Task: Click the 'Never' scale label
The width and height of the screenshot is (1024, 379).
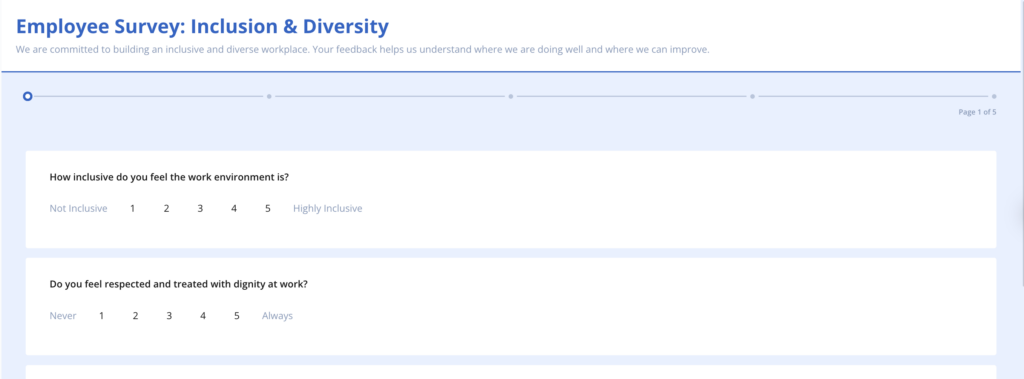Action: (x=63, y=316)
